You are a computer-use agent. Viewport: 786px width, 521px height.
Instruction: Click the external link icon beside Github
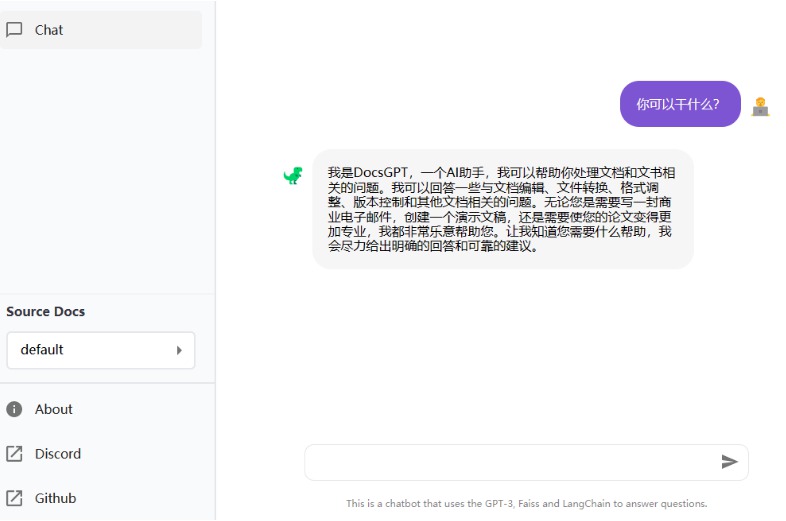click(x=14, y=498)
